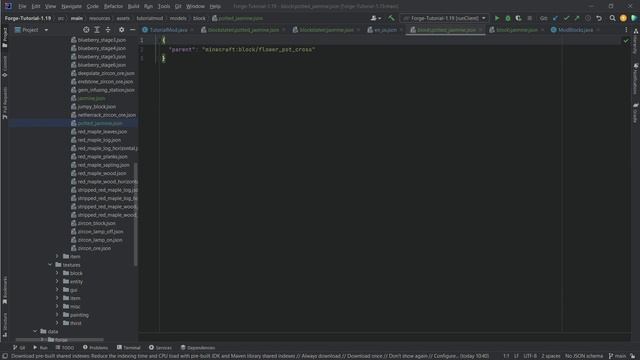Screen dimensions: 640x360
Task: Select opened file locator target icon
Action: pyautogui.click(x=86, y=30)
